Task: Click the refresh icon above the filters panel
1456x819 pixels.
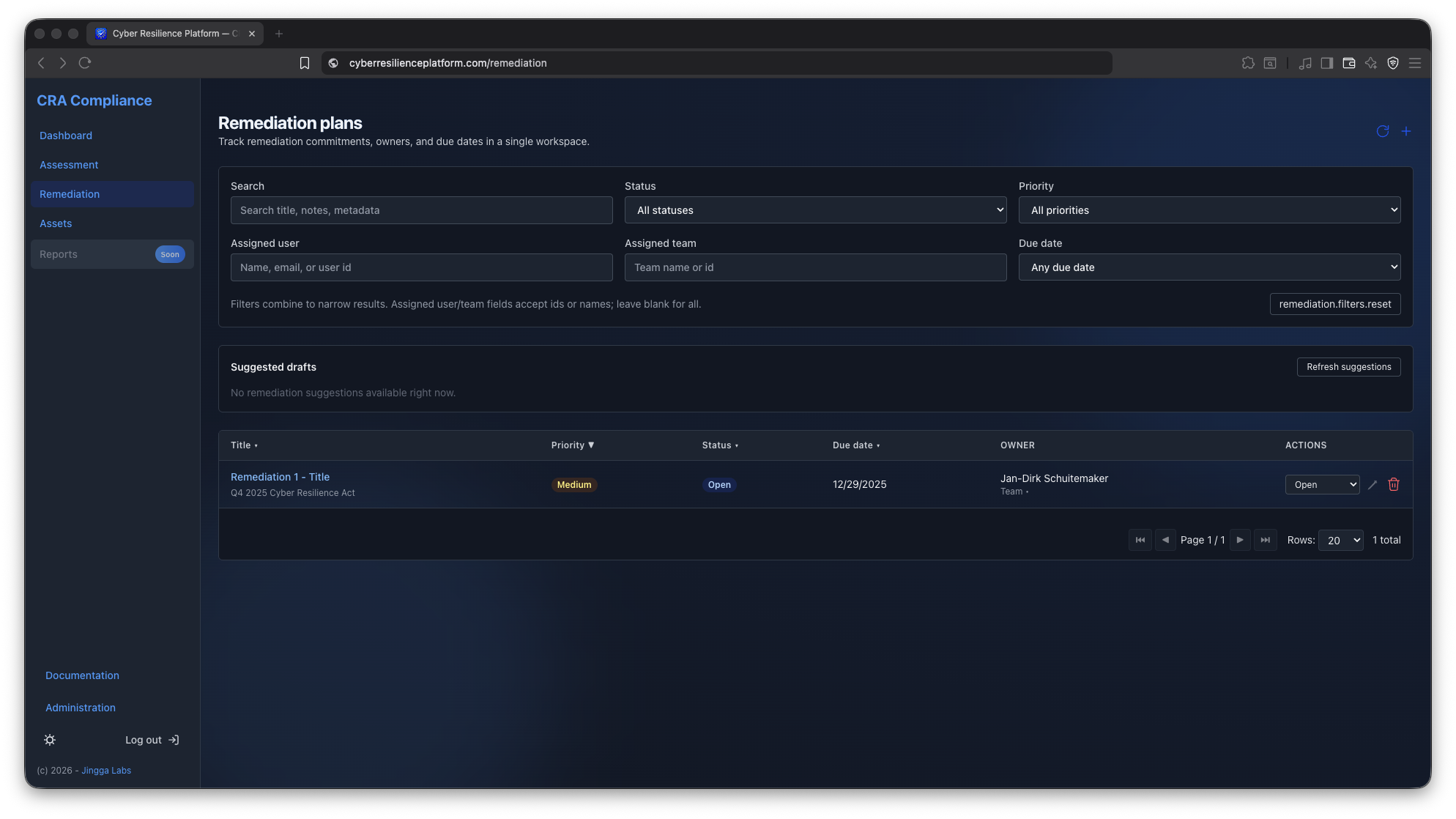Action: [x=1383, y=131]
